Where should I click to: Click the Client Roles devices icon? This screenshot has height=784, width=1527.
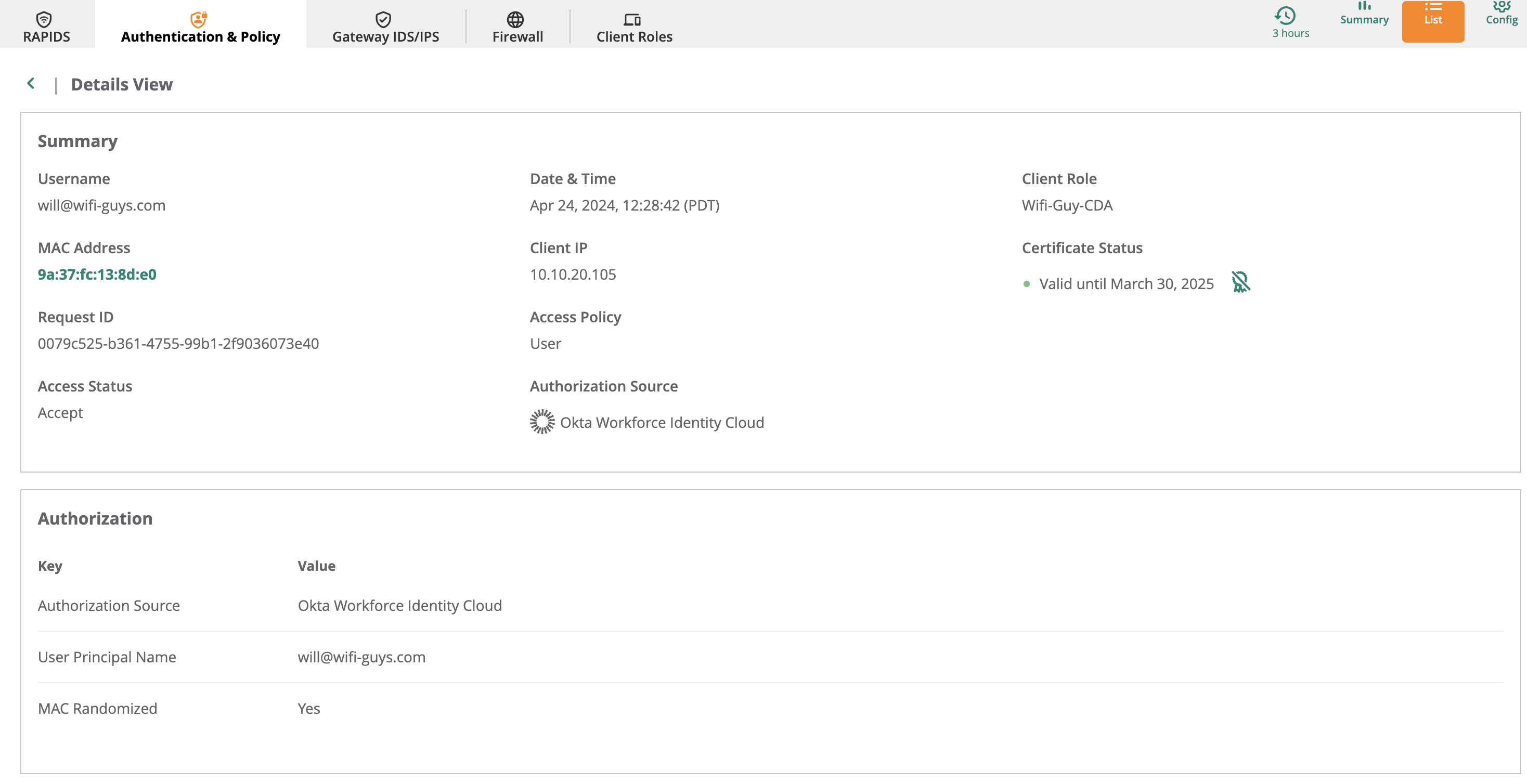(632, 19)
